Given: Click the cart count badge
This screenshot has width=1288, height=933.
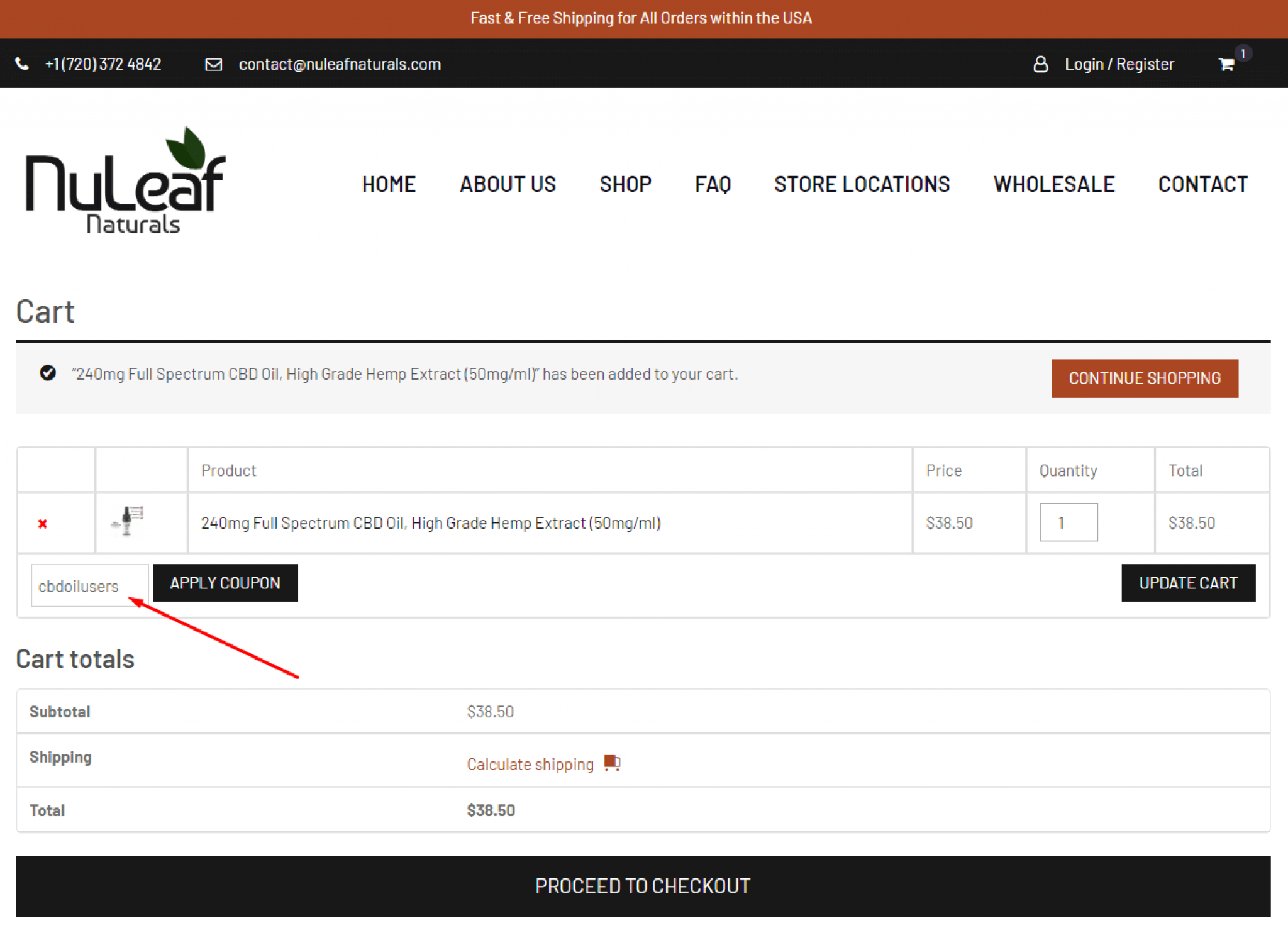Looking at the screenshot, I should [1243, 53].
